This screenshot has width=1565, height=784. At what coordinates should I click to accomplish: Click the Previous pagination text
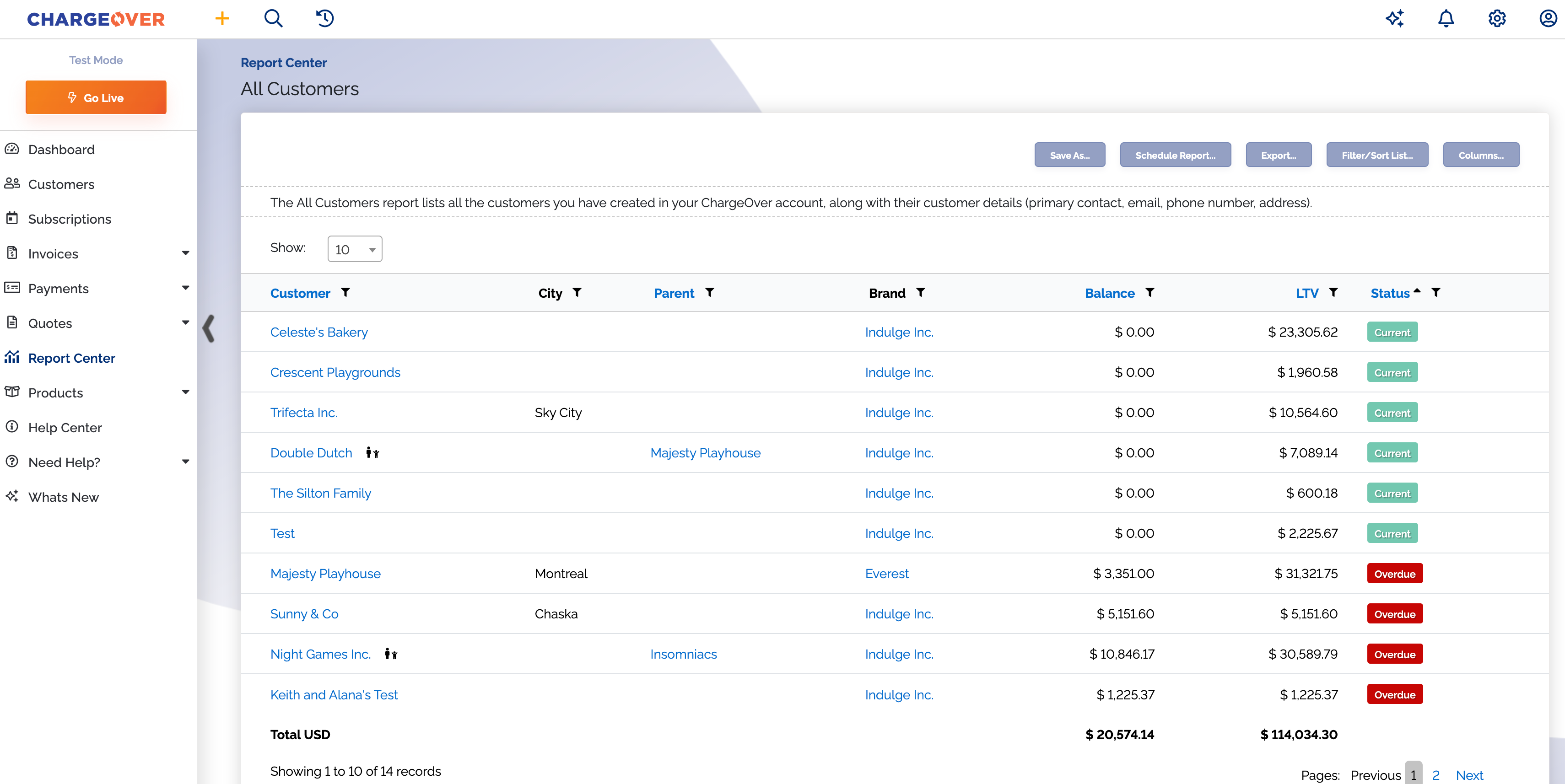(1376, 775)
